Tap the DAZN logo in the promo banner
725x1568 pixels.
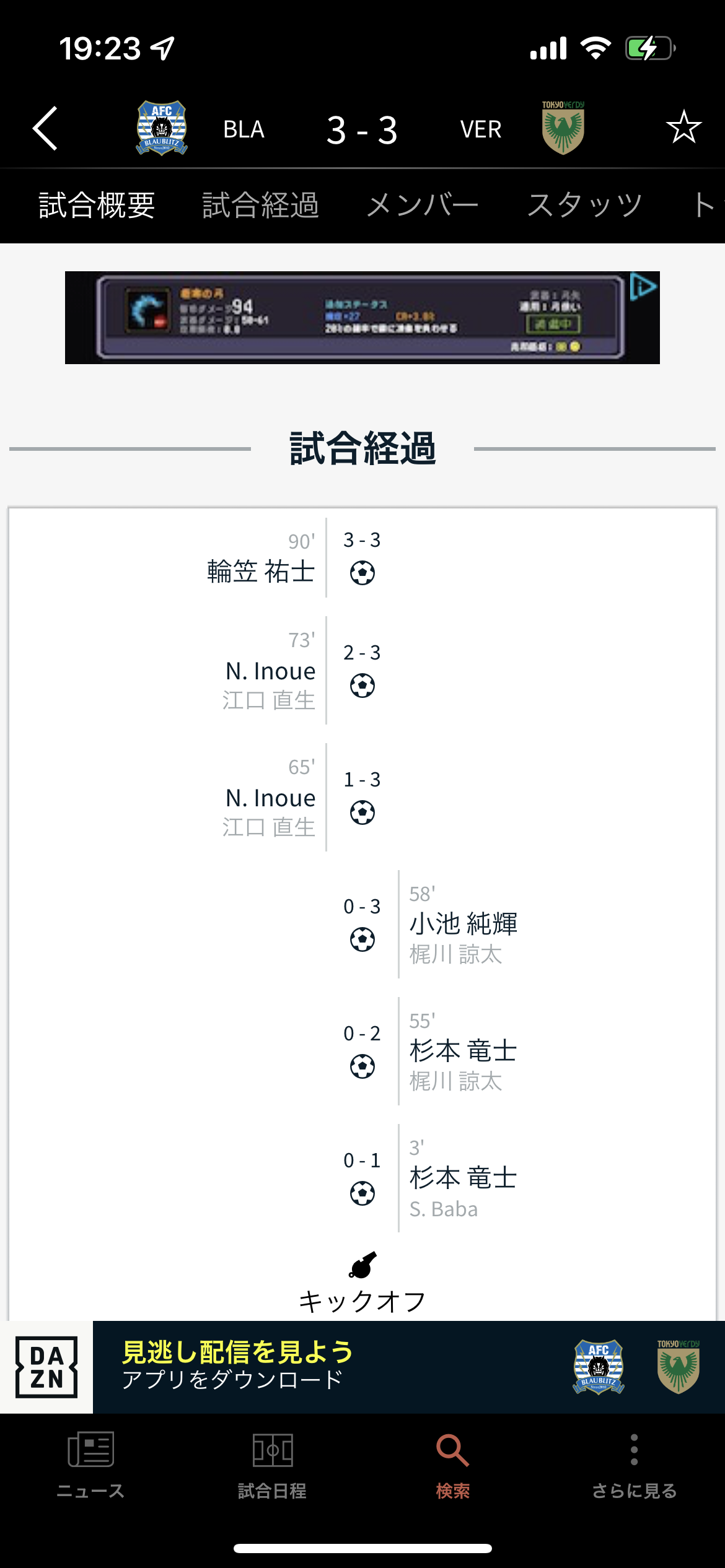click(x=46, y=1367)
